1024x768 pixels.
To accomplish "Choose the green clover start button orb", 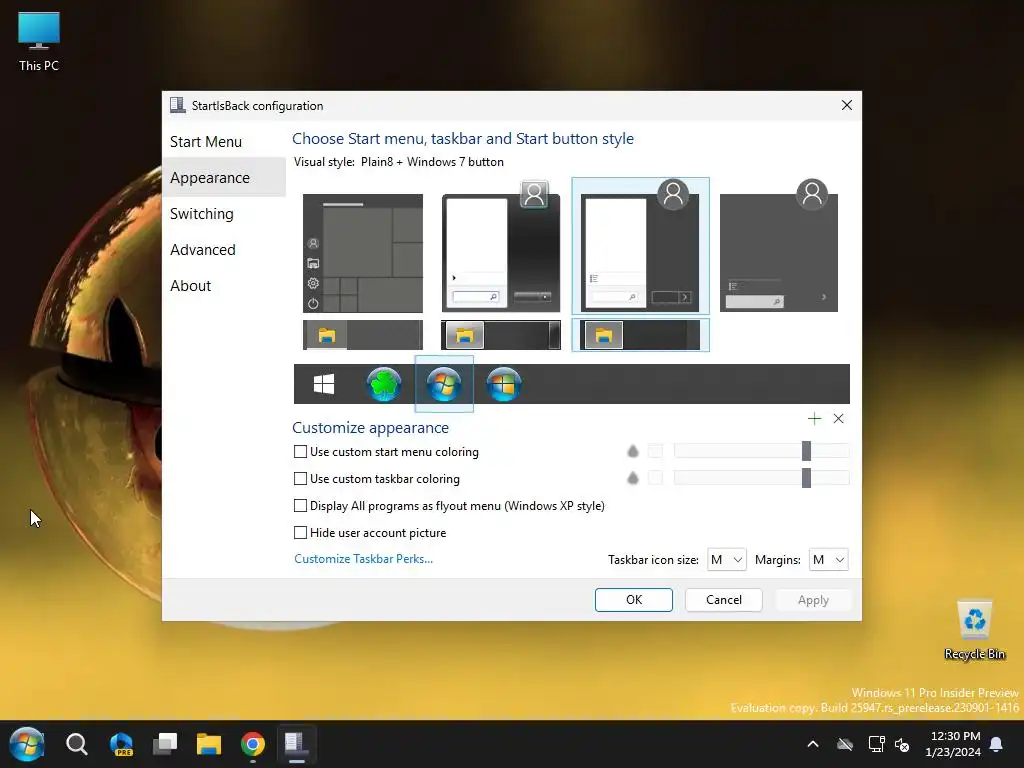I will tap(384, 384).
